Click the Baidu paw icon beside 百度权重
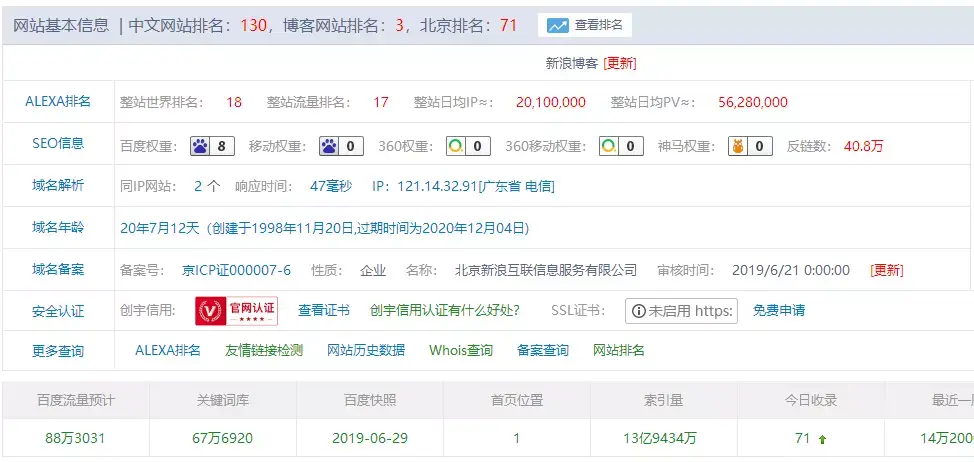 coord(201,147)
